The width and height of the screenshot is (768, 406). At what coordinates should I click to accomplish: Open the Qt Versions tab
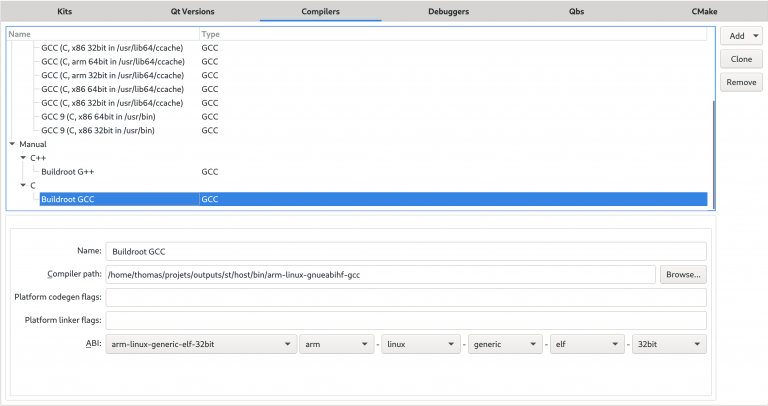tap(192, 11)
